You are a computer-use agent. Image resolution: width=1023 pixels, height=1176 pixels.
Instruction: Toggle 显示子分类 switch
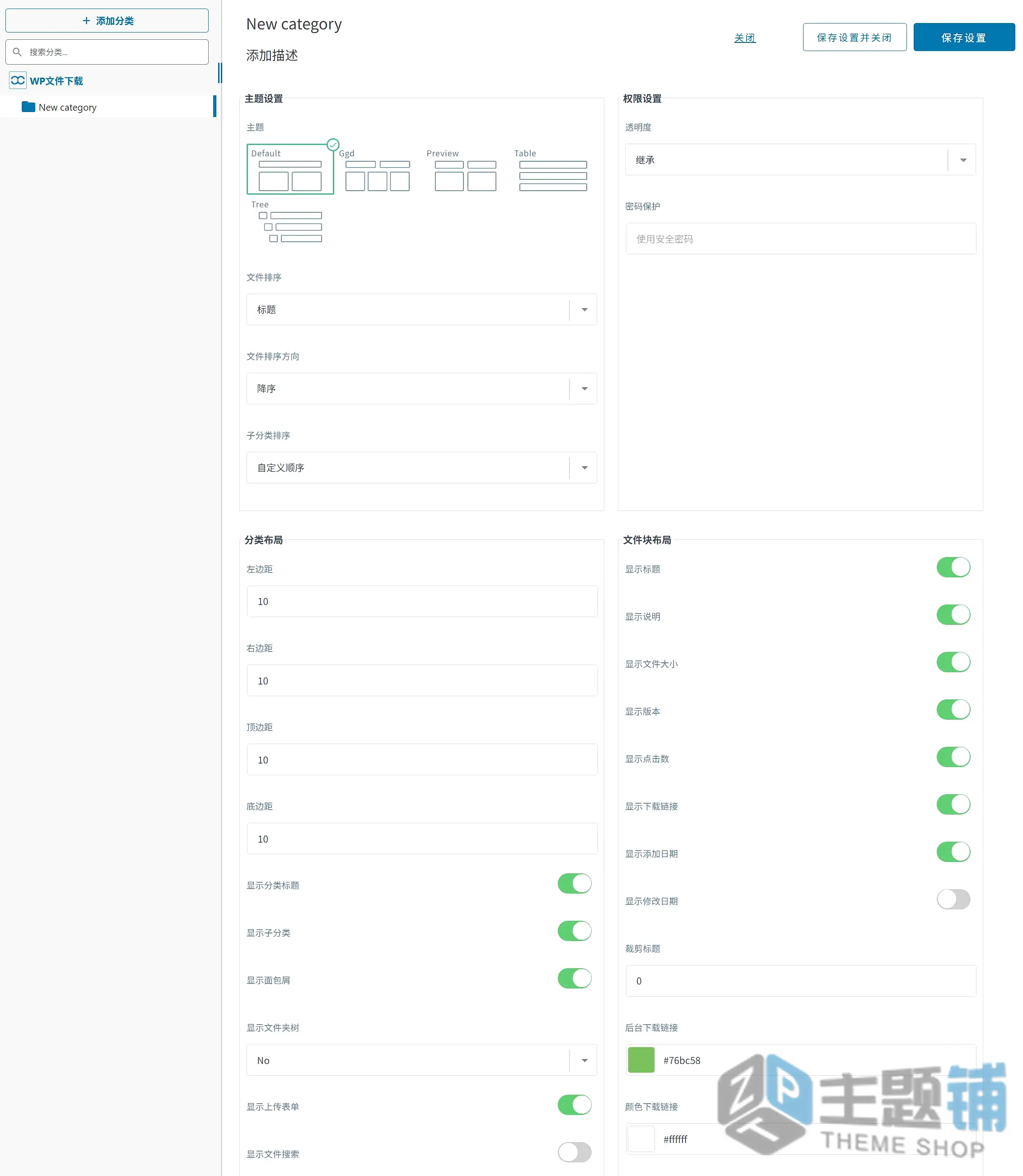pos(575,931)
